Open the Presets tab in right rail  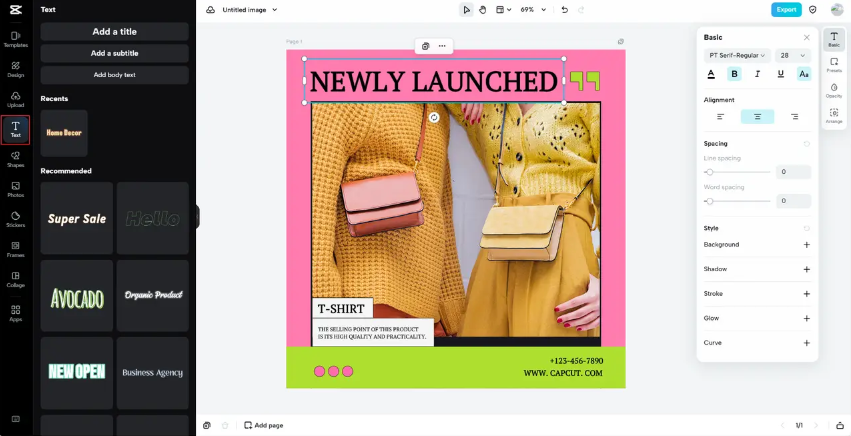pos(834,65)
